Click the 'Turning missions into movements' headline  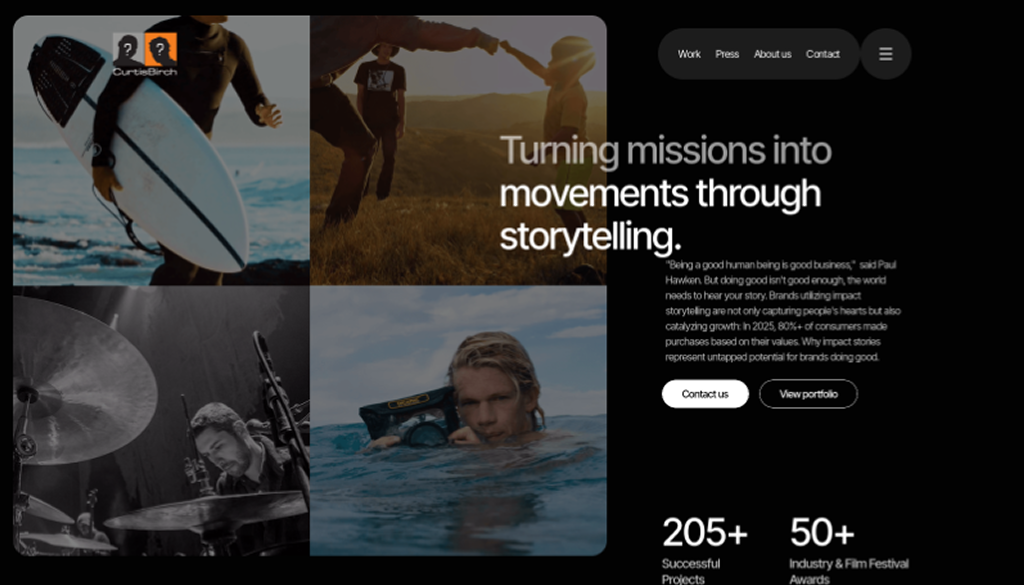665,193
